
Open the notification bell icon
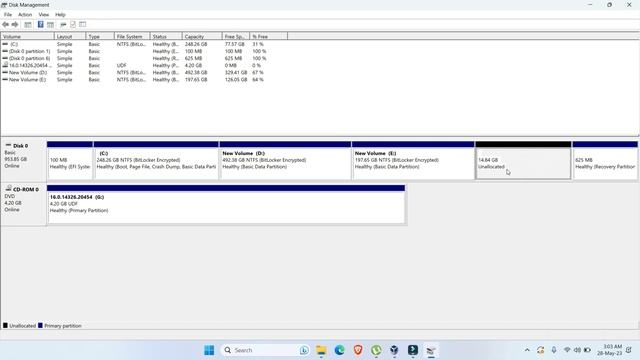[x=629, y=350]
